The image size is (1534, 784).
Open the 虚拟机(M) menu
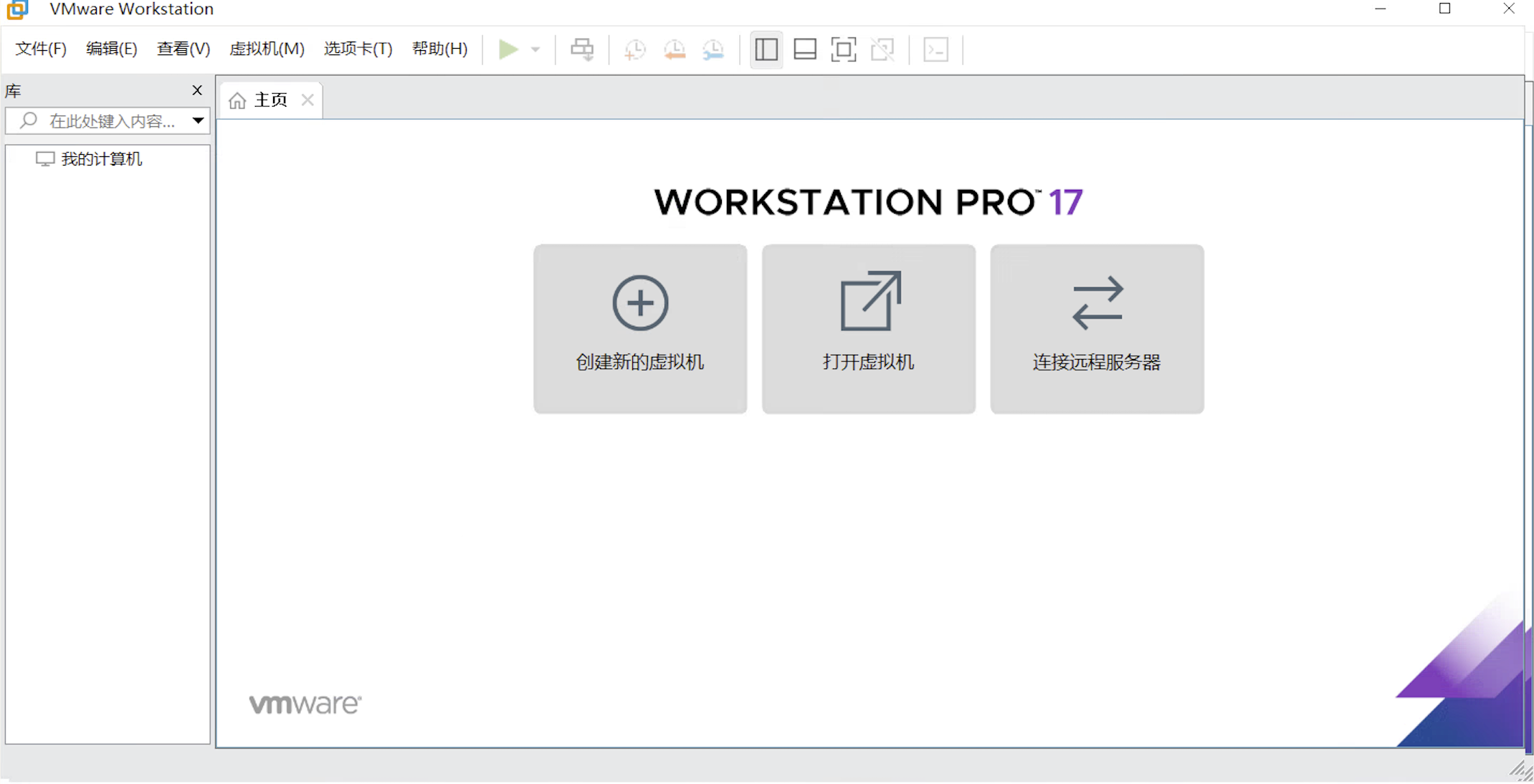266,49
